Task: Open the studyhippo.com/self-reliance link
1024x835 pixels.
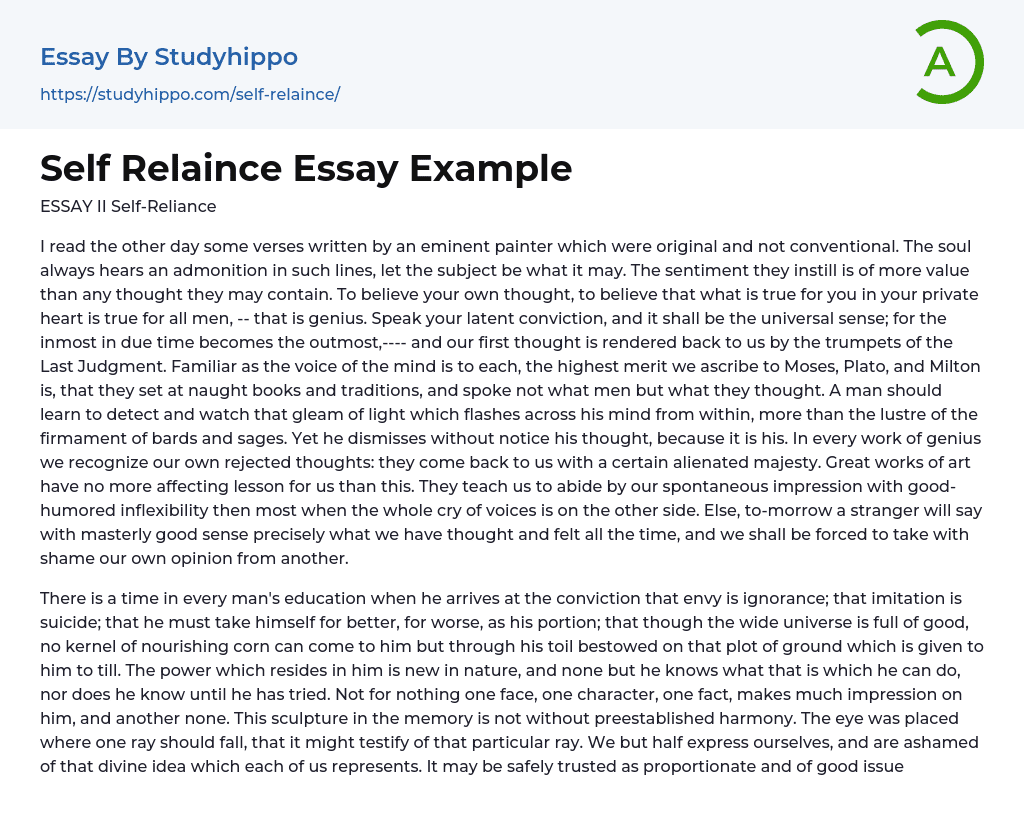Action: pos(190,94)
